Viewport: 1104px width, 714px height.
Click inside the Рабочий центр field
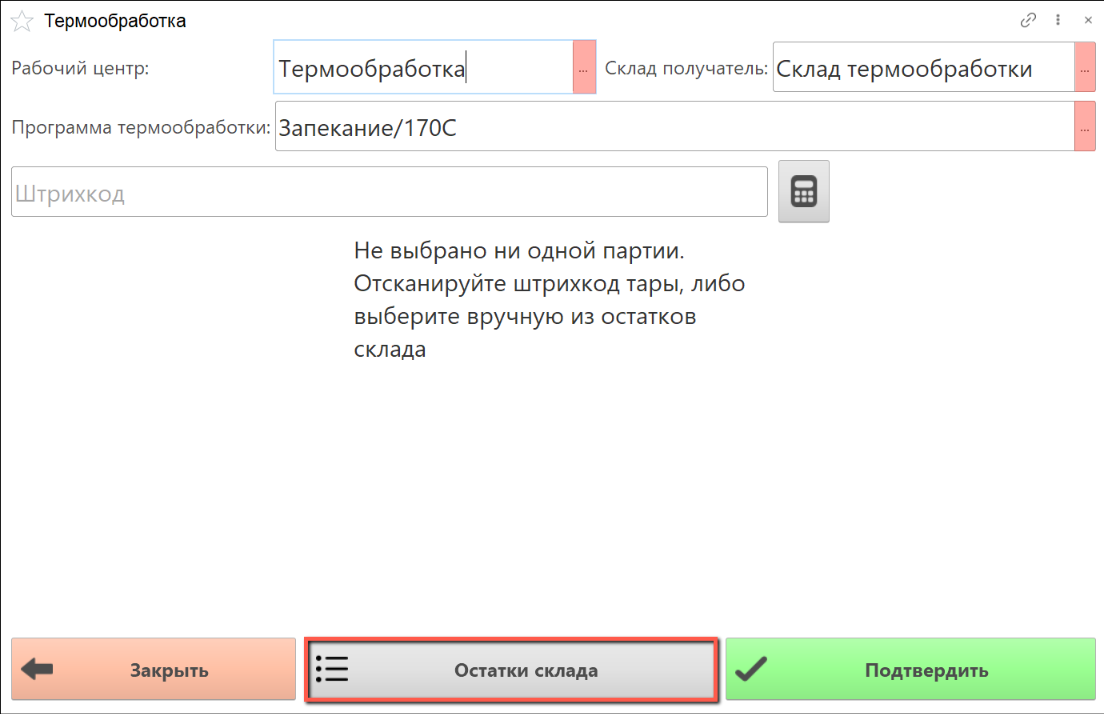(422, 68)
